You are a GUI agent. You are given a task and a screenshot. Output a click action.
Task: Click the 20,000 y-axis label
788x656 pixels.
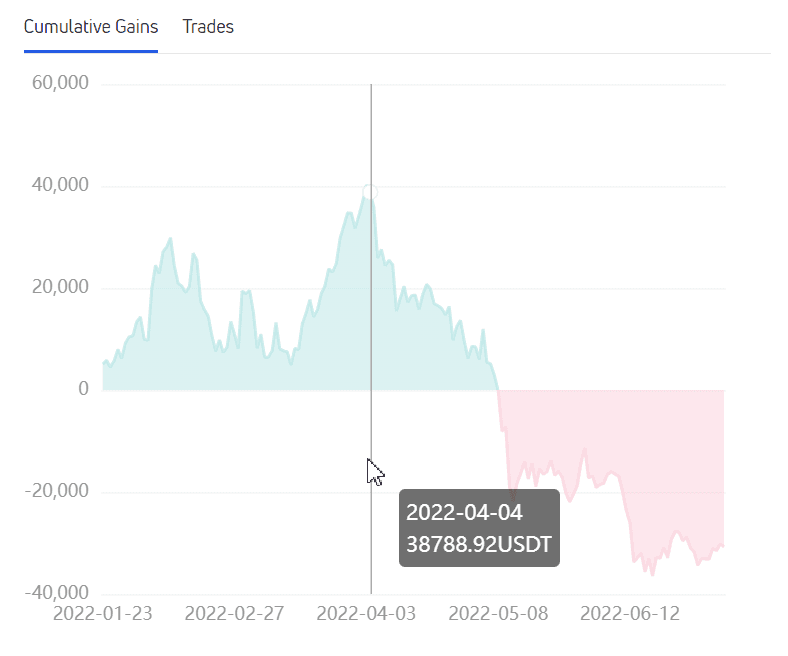(x=61, y=288)
